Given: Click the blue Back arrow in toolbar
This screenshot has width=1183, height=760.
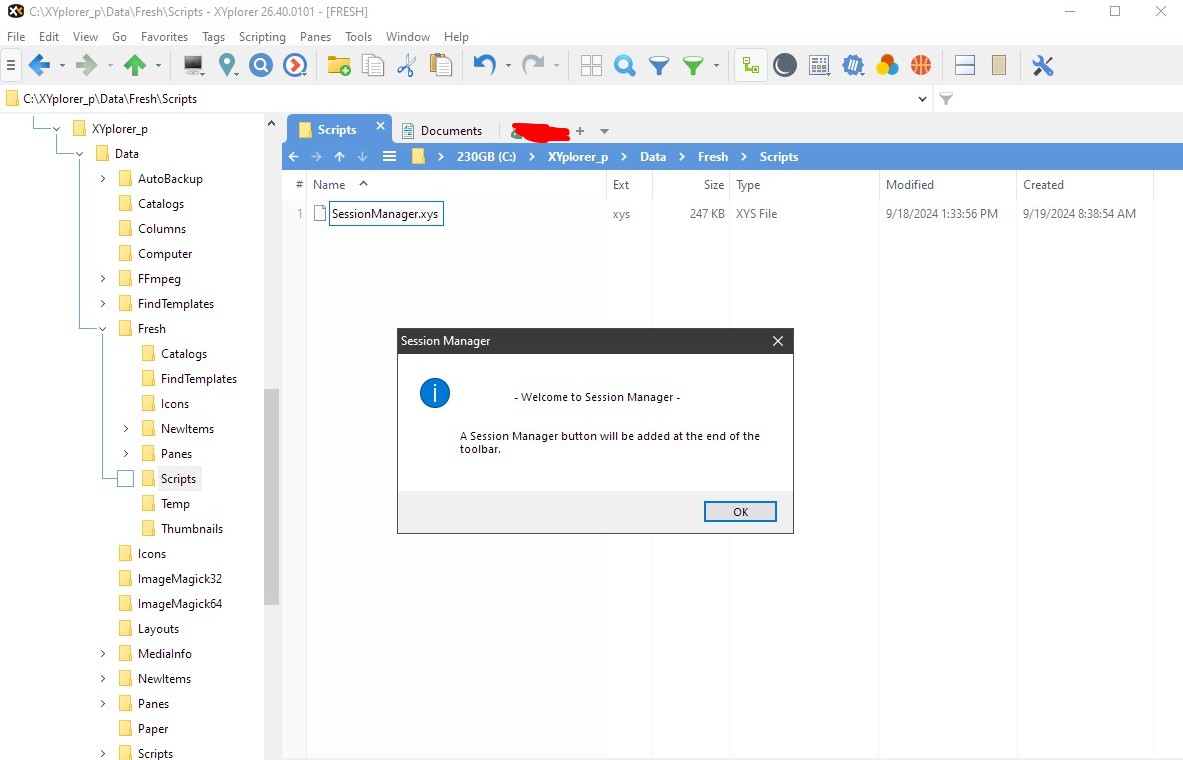Looking at the screenshot, I should [39, 66].
